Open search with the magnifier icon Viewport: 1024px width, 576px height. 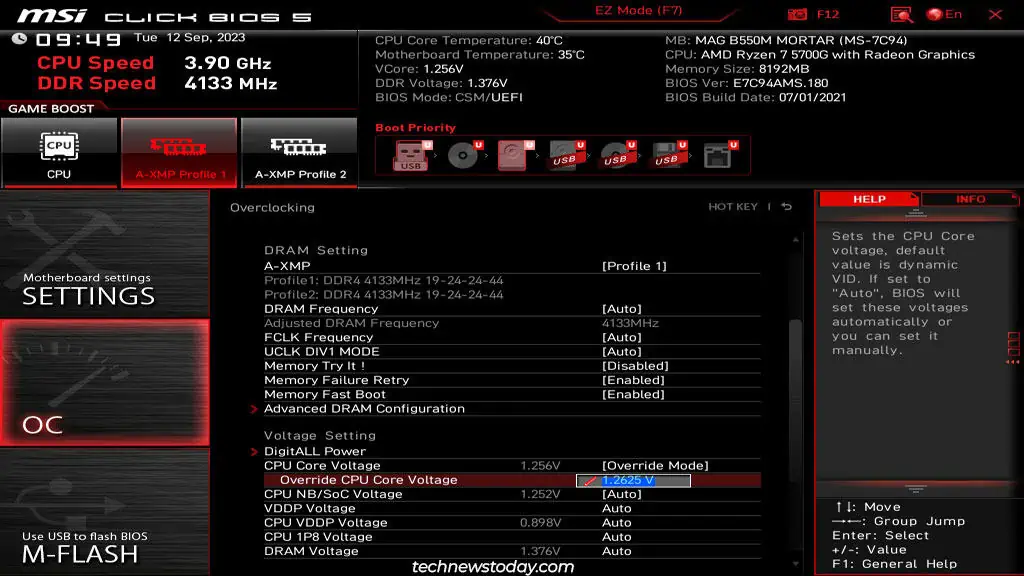click(x=901, y=13)
